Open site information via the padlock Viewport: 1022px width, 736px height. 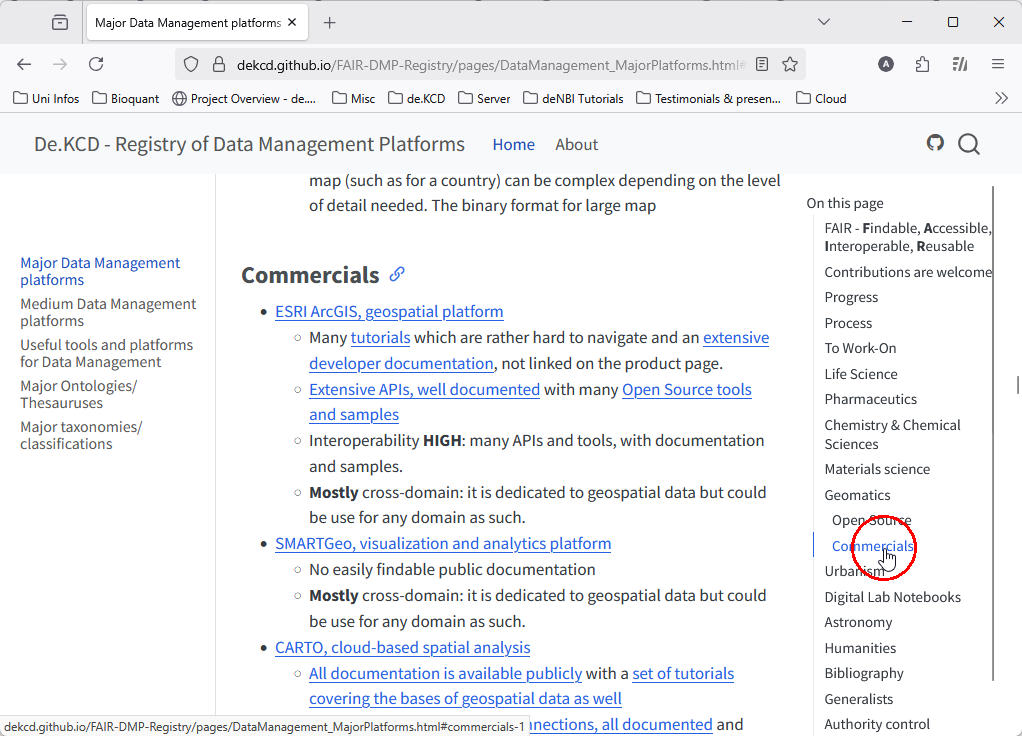coord(218,63)
